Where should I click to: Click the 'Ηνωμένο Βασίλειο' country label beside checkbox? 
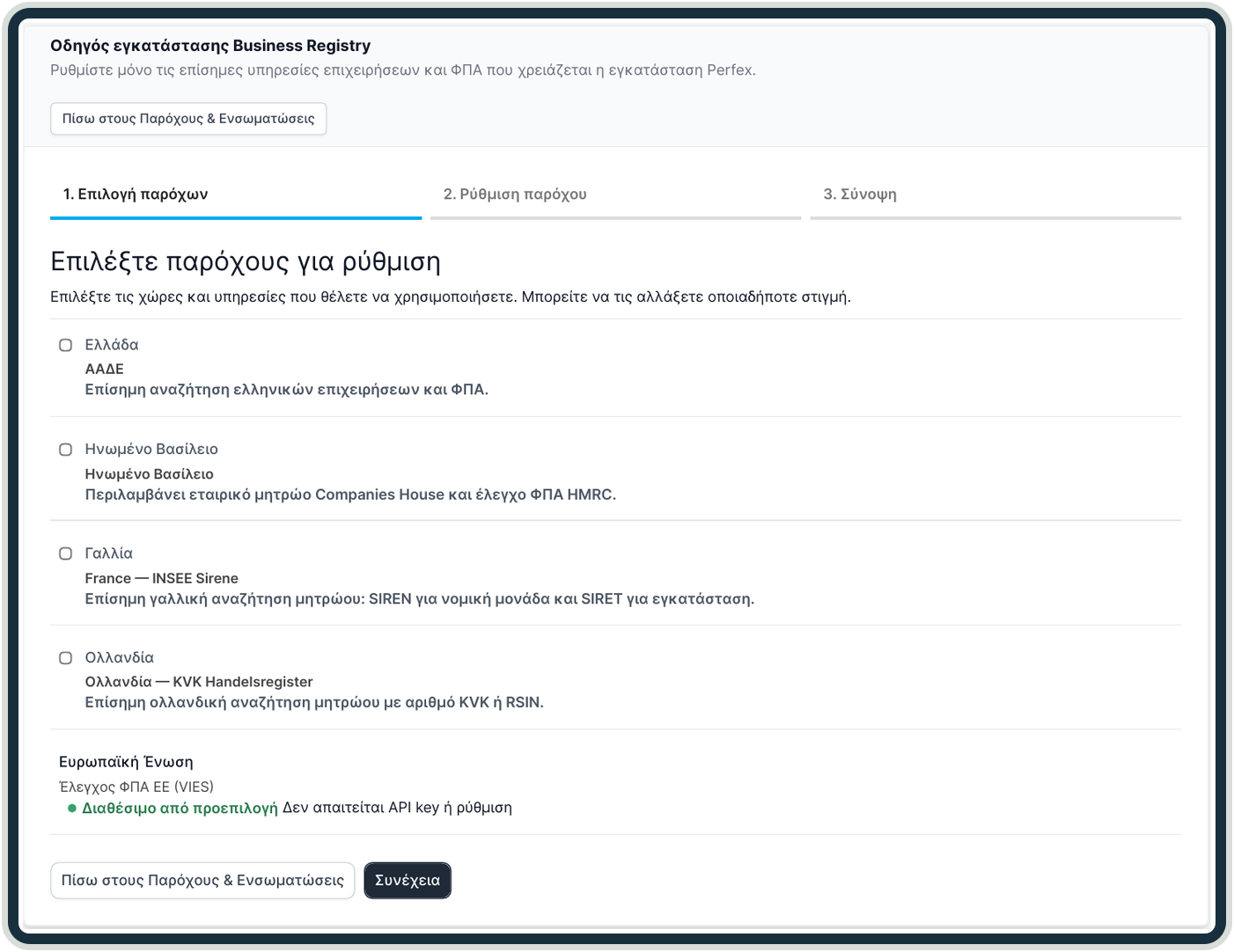pyautogui.click(x=151, y=450)
